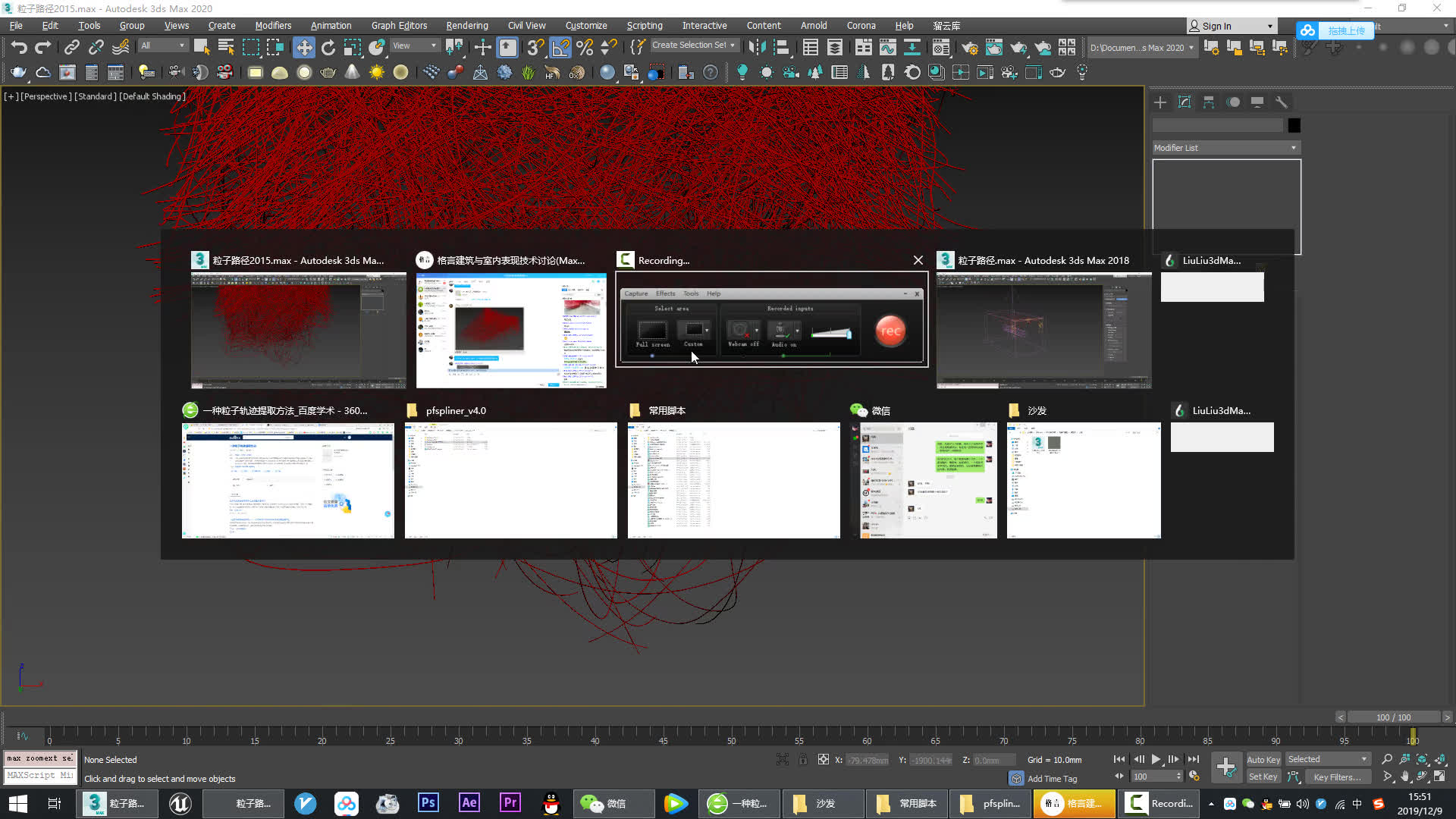This screenshot has width=1456, height=819.
Task: Select the Select and Rotate tool
Action: coord(328,47)
